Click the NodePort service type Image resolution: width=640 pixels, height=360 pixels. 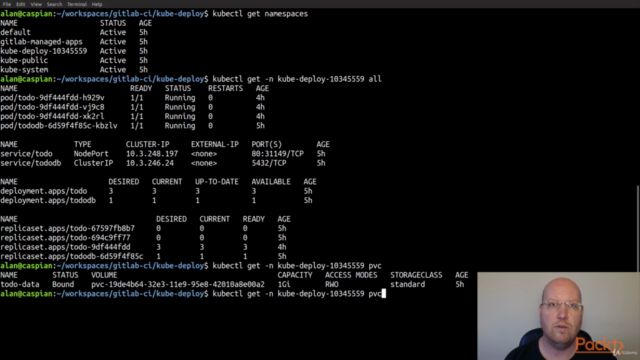[x=91, y=154]
